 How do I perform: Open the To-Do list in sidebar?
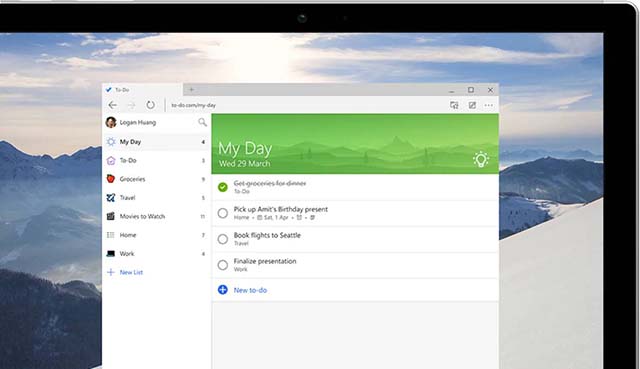(x=156, y=160)
